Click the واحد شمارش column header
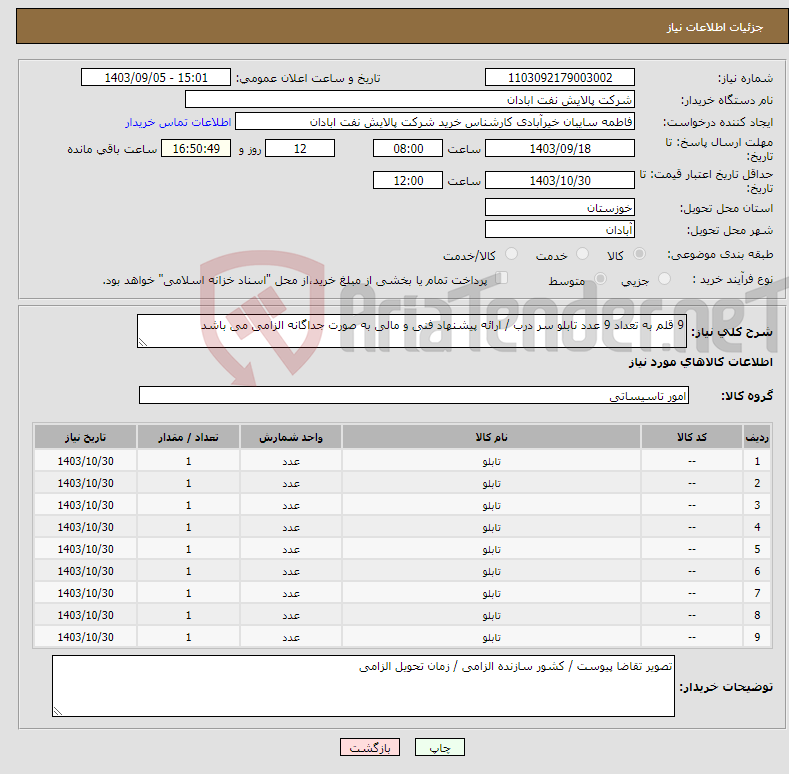Image resolution: width=789 pixels, height=774 pixels. click(291, 437)
